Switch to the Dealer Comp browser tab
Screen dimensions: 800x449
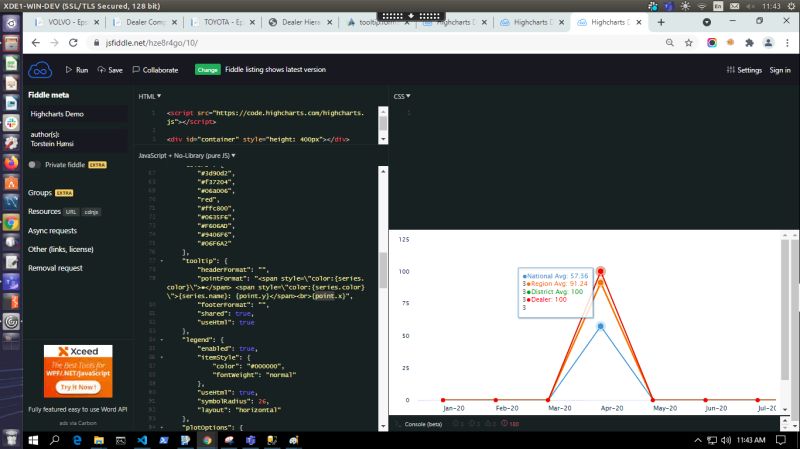(144, 22)
